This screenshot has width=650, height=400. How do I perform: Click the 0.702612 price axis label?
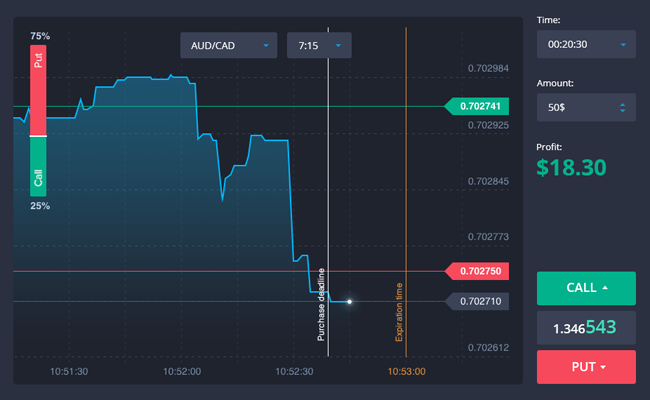tap(488, 348)
